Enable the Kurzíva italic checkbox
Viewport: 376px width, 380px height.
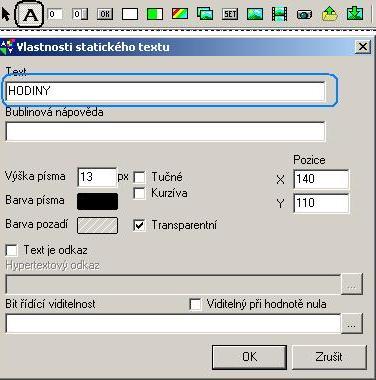(139, 193)
